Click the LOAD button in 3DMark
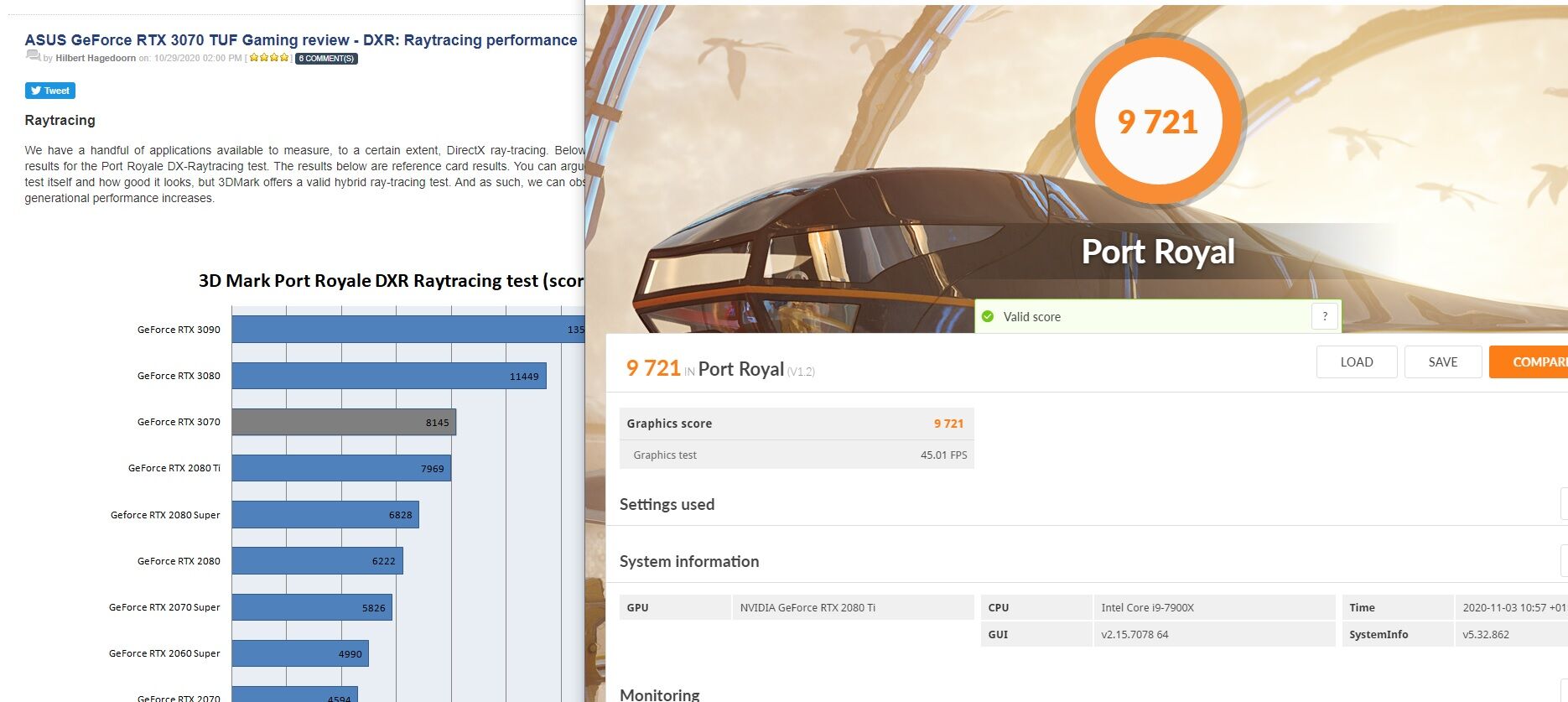The width and height of the screenshot is (1568, 702). point(1357,361)
